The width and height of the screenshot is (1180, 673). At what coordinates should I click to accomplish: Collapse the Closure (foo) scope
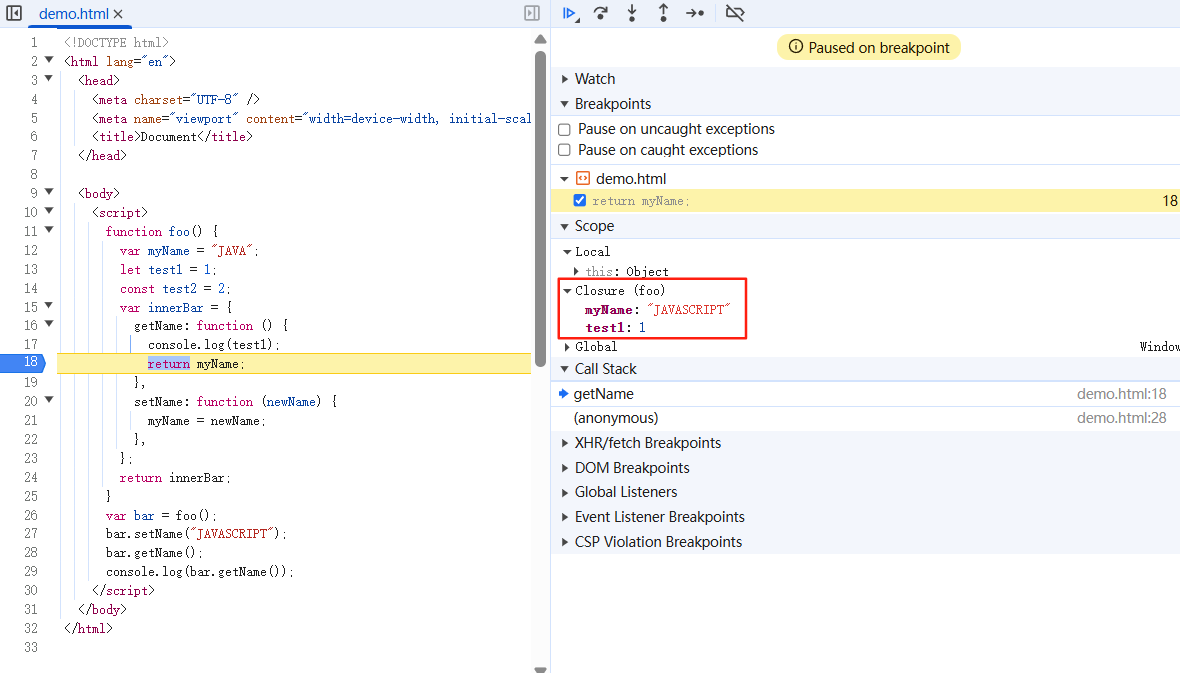(x=567, y=291)
